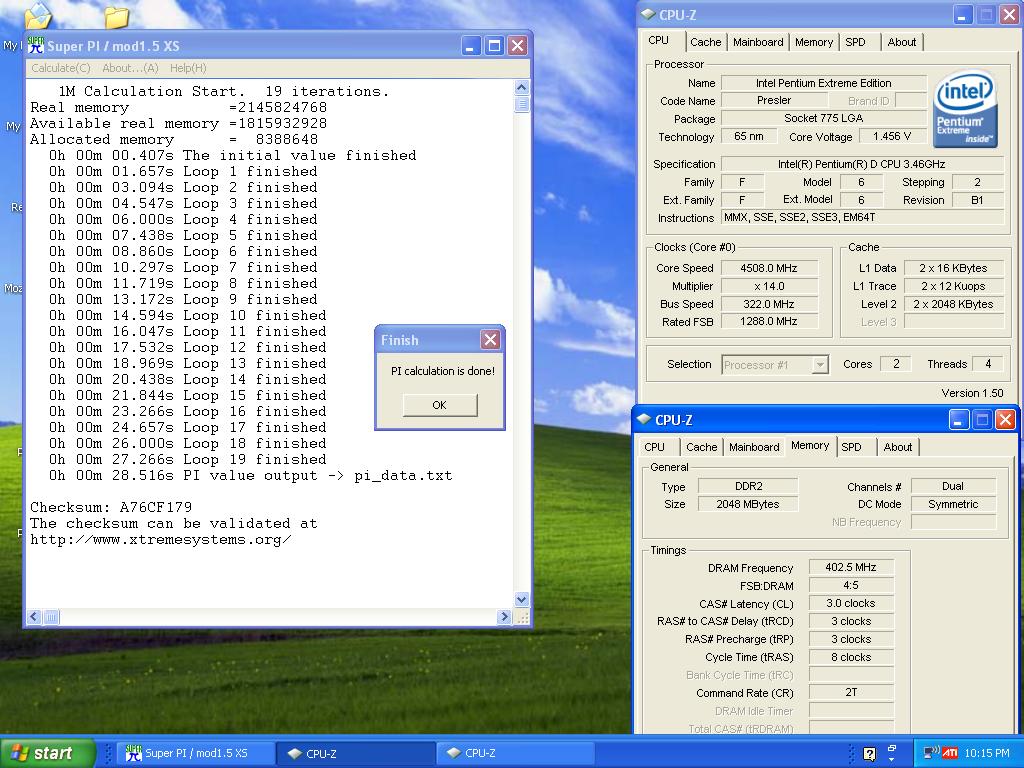Image resolution: width=1024 pixels, height=768 pixels.
Task: Click the Checksum: A76CF179 line
Action: click(111, 507)
